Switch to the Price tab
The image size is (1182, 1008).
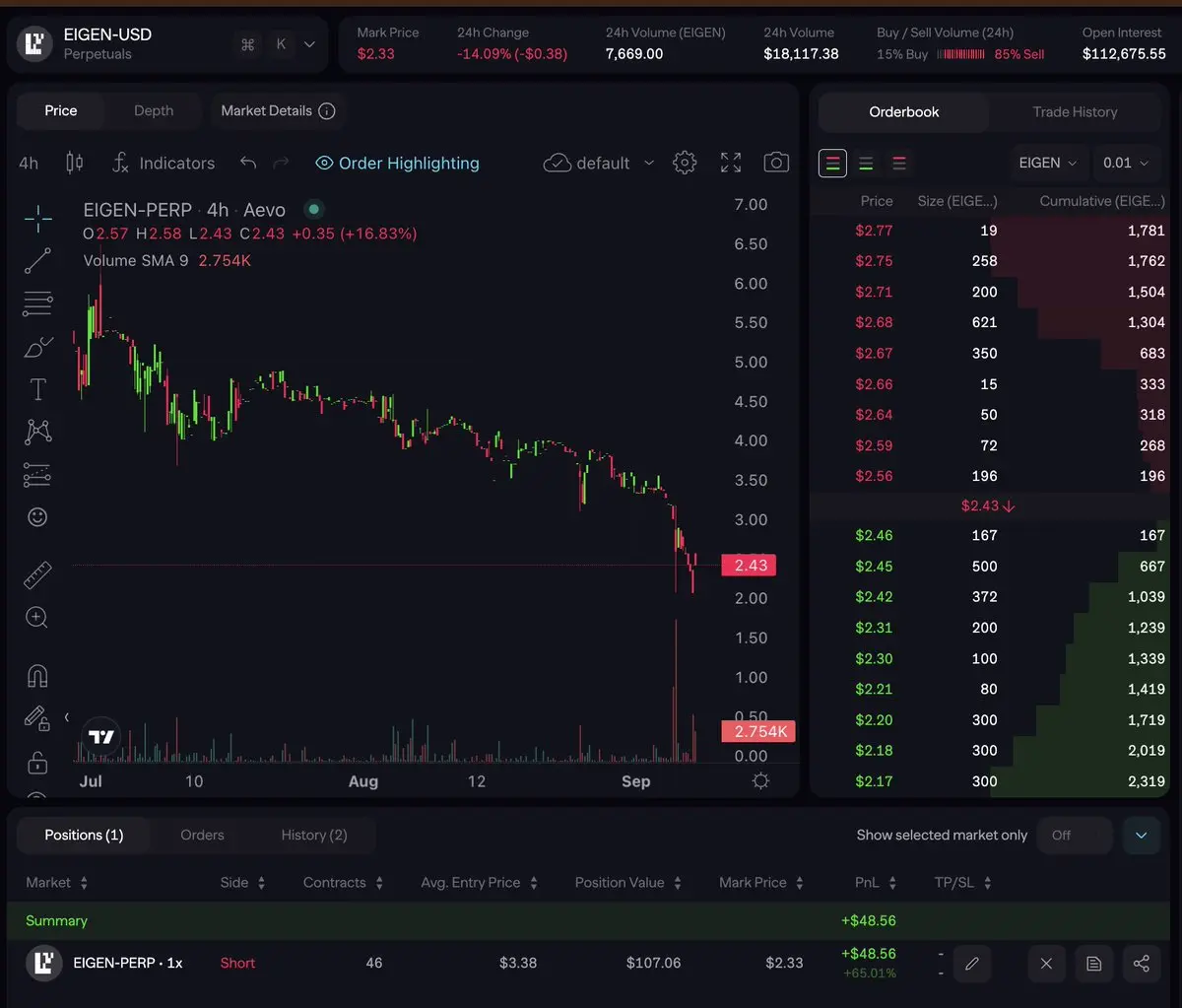pyautogui.click(x=61, y=110)
